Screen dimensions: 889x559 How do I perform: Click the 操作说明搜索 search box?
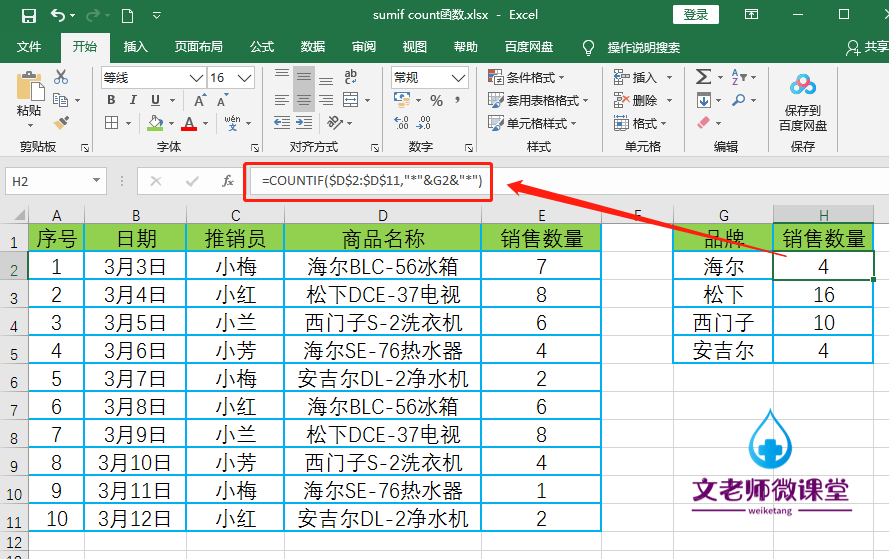point(644,48)
